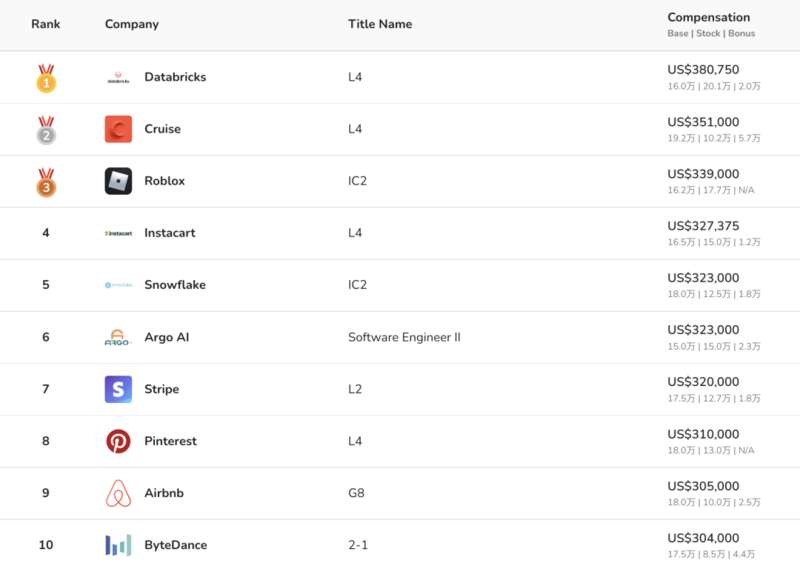Screen dimensions: 800x569
Task: Select the US$320,000 Stripe compensation
Action: click(703, 382)
